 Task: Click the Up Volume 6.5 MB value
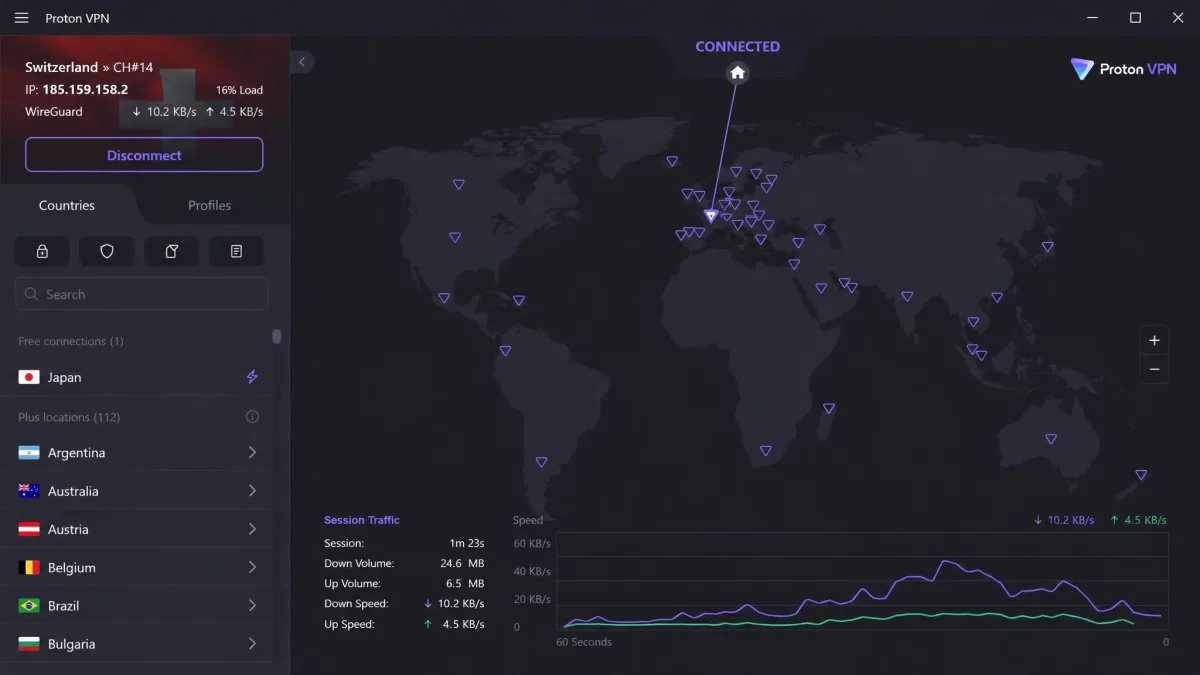tap(464, 584)
